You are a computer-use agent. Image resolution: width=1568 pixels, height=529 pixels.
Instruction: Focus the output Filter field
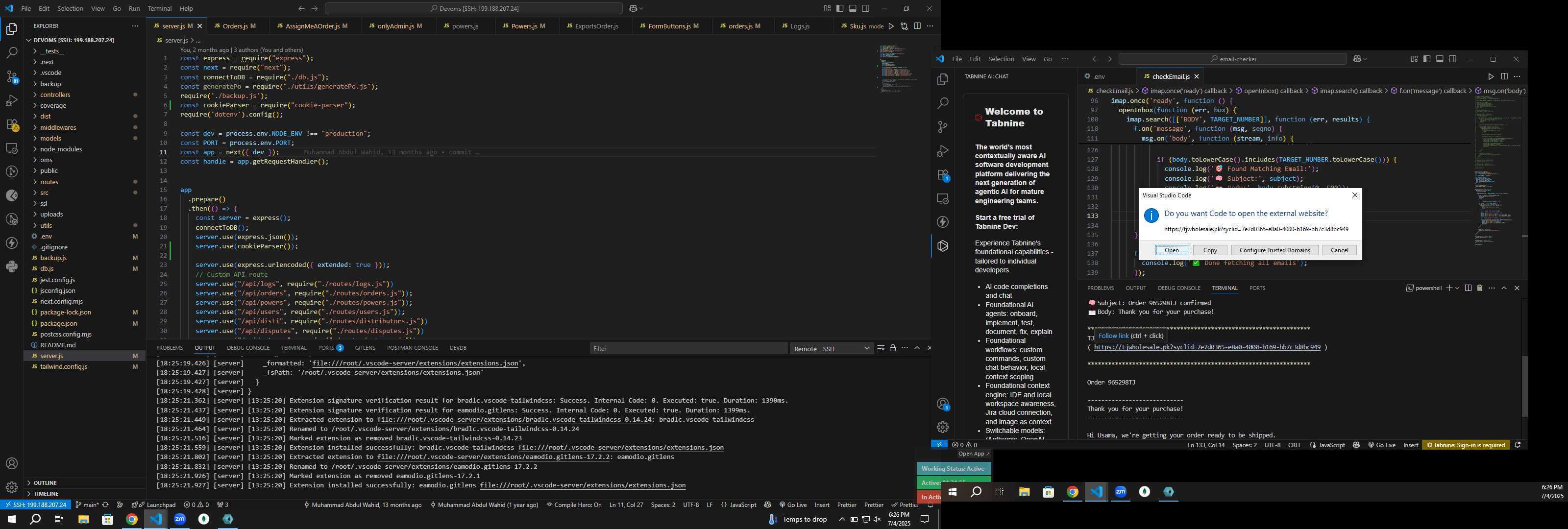pyautogui.click(x=688, y=349)
